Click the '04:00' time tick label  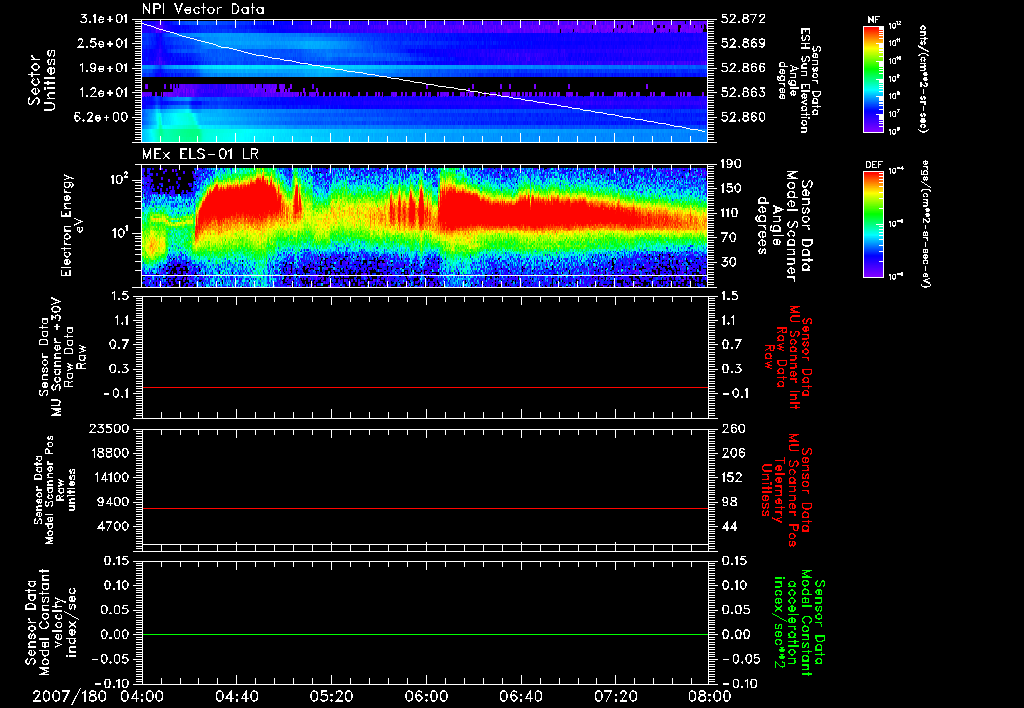point(142,696)
